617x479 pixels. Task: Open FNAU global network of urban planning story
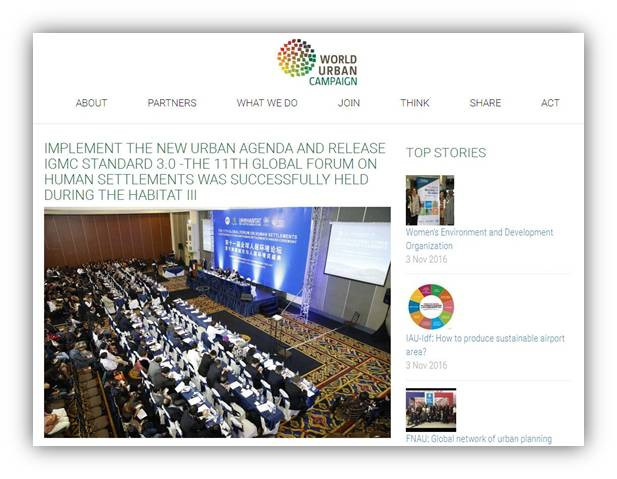[478, 439]
